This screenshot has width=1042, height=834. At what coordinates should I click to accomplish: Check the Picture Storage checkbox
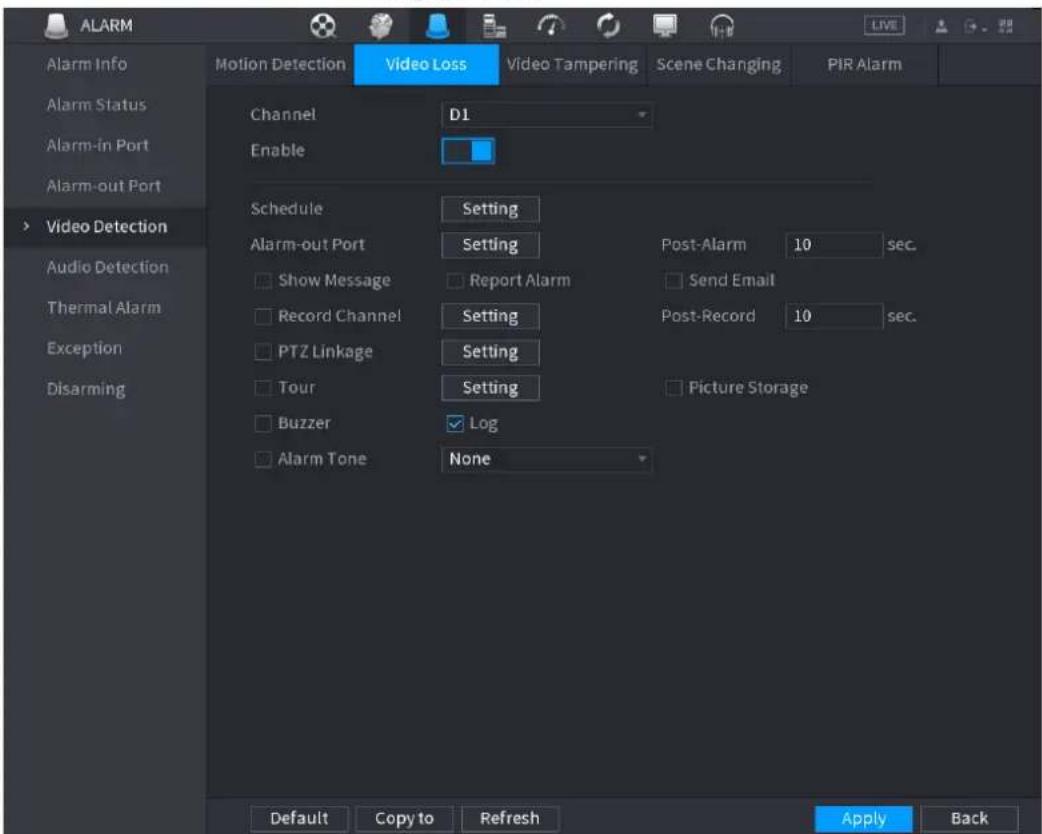pyautogui.click(x=674, y=388)
